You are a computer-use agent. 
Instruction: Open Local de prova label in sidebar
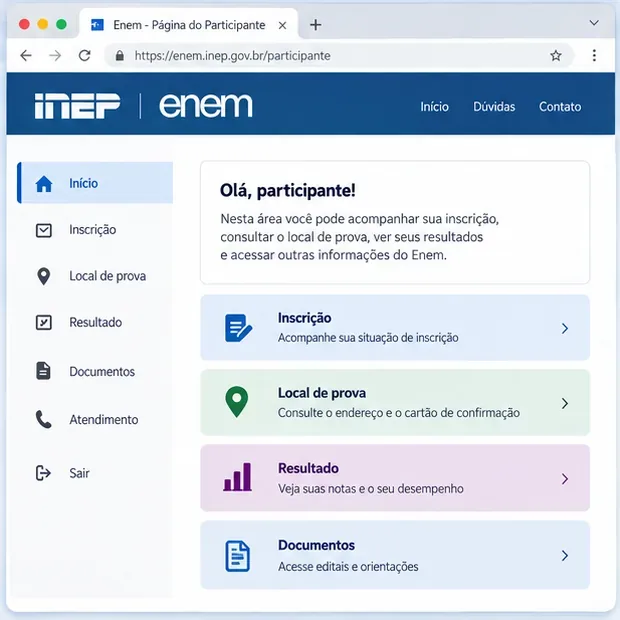pos(108,276)
